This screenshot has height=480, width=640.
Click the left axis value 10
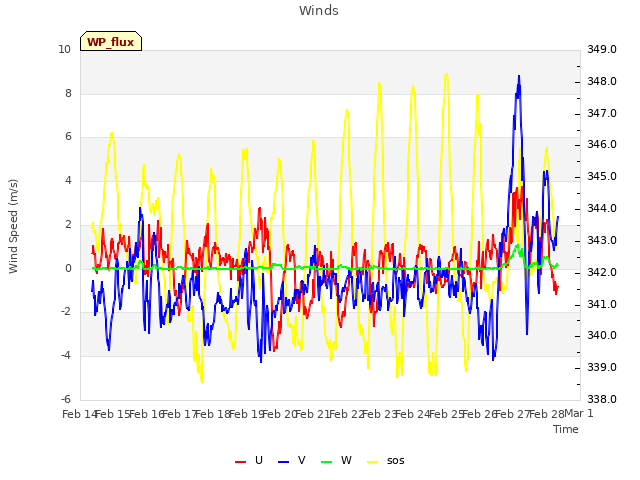64,49
